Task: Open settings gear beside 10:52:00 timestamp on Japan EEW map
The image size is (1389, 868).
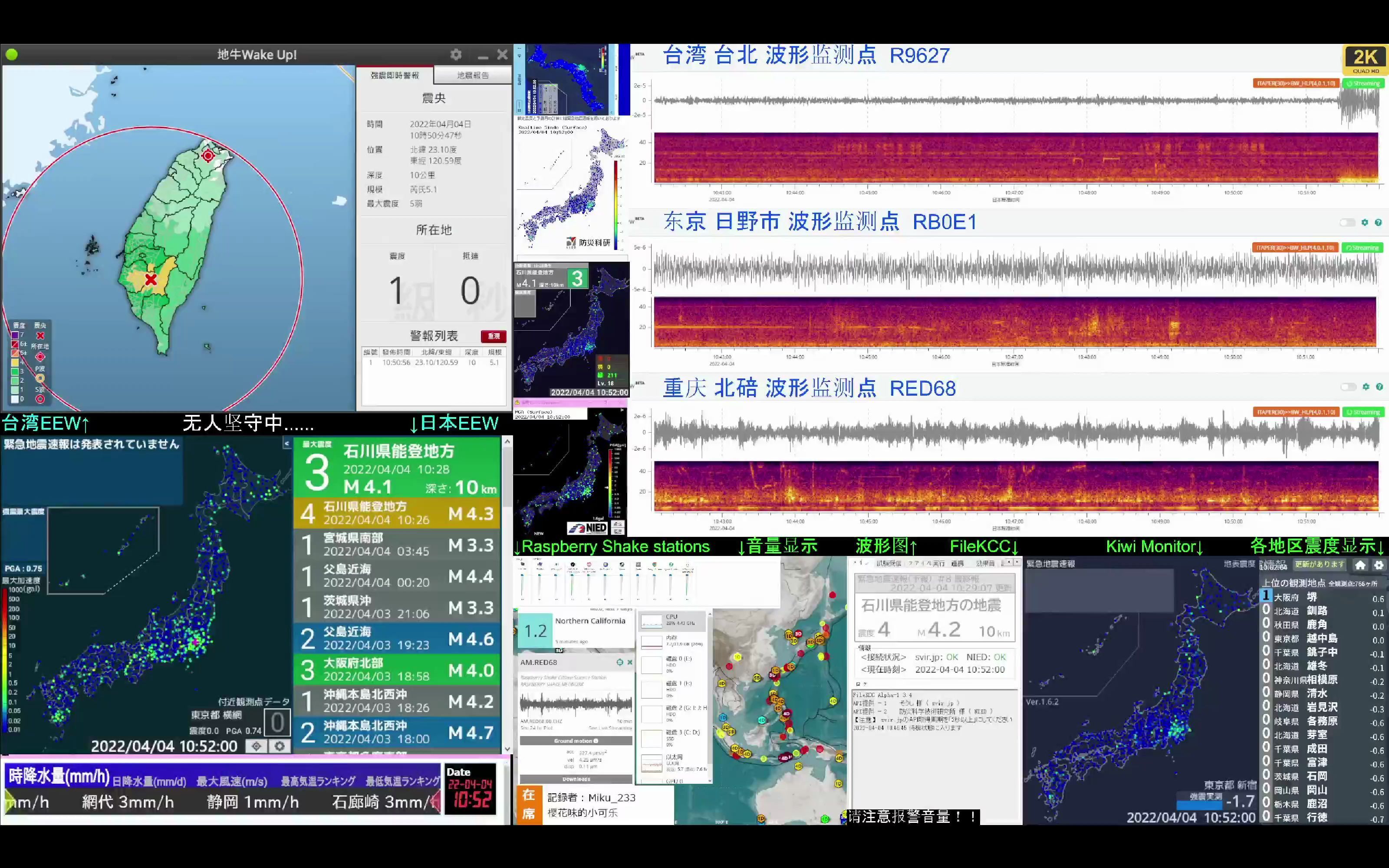Action: pos(280,746)
